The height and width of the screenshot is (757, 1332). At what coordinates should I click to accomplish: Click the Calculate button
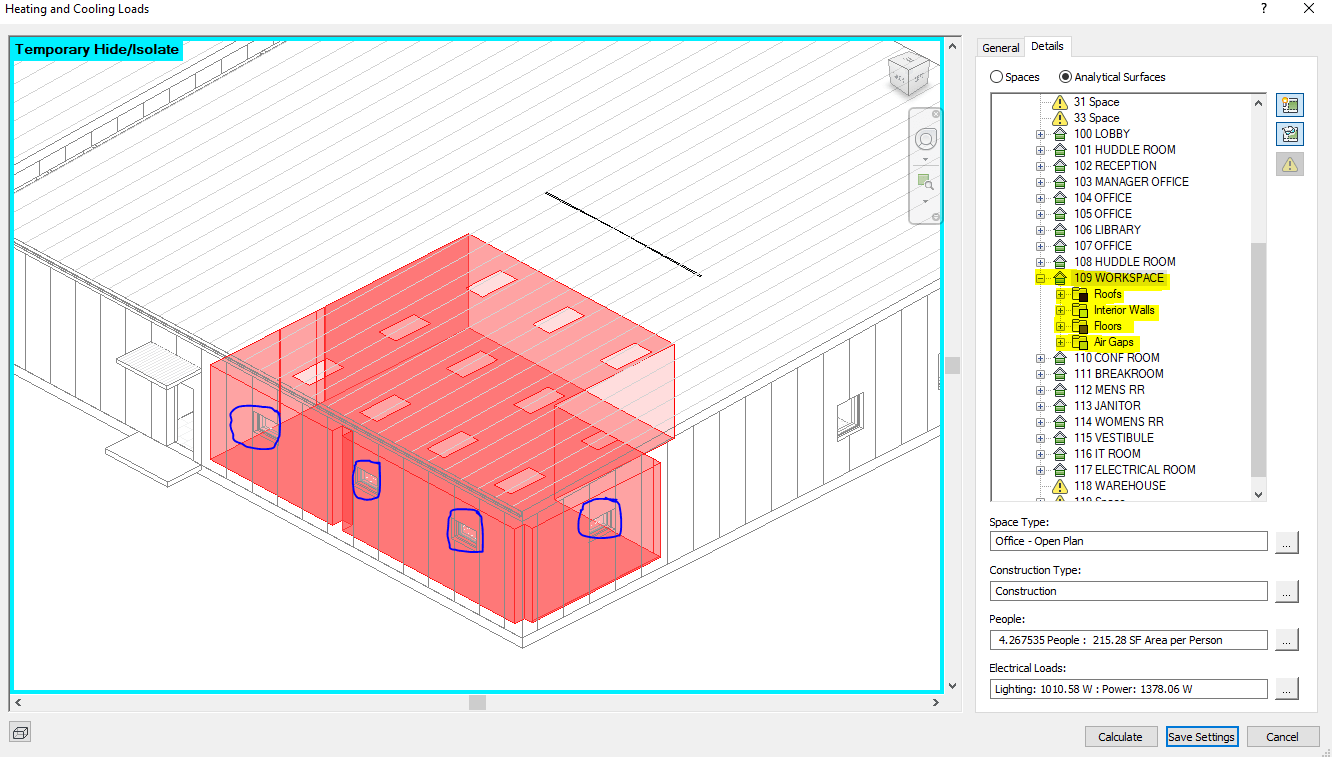1121,737
